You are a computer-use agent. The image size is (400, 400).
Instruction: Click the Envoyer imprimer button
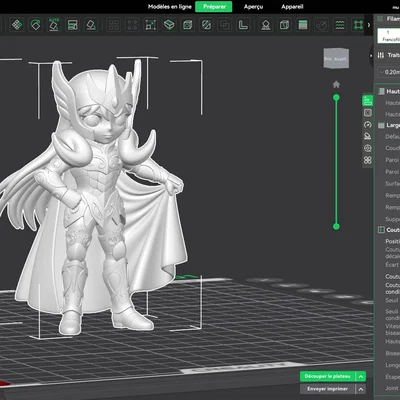coord(327,389)
